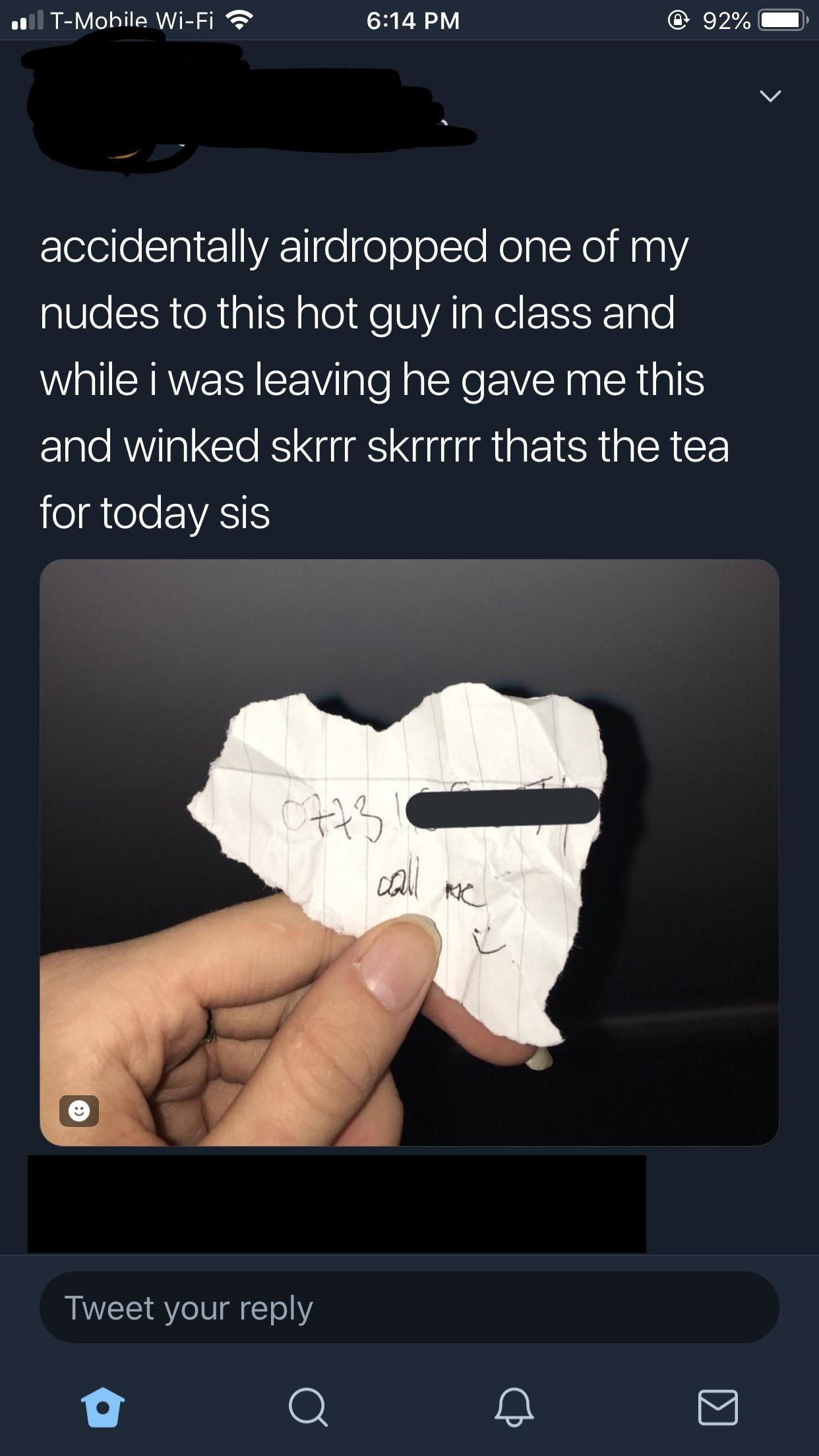
Task: Tap the cellular signal bars
Action: pyautogui.click(x=27, y=21)
